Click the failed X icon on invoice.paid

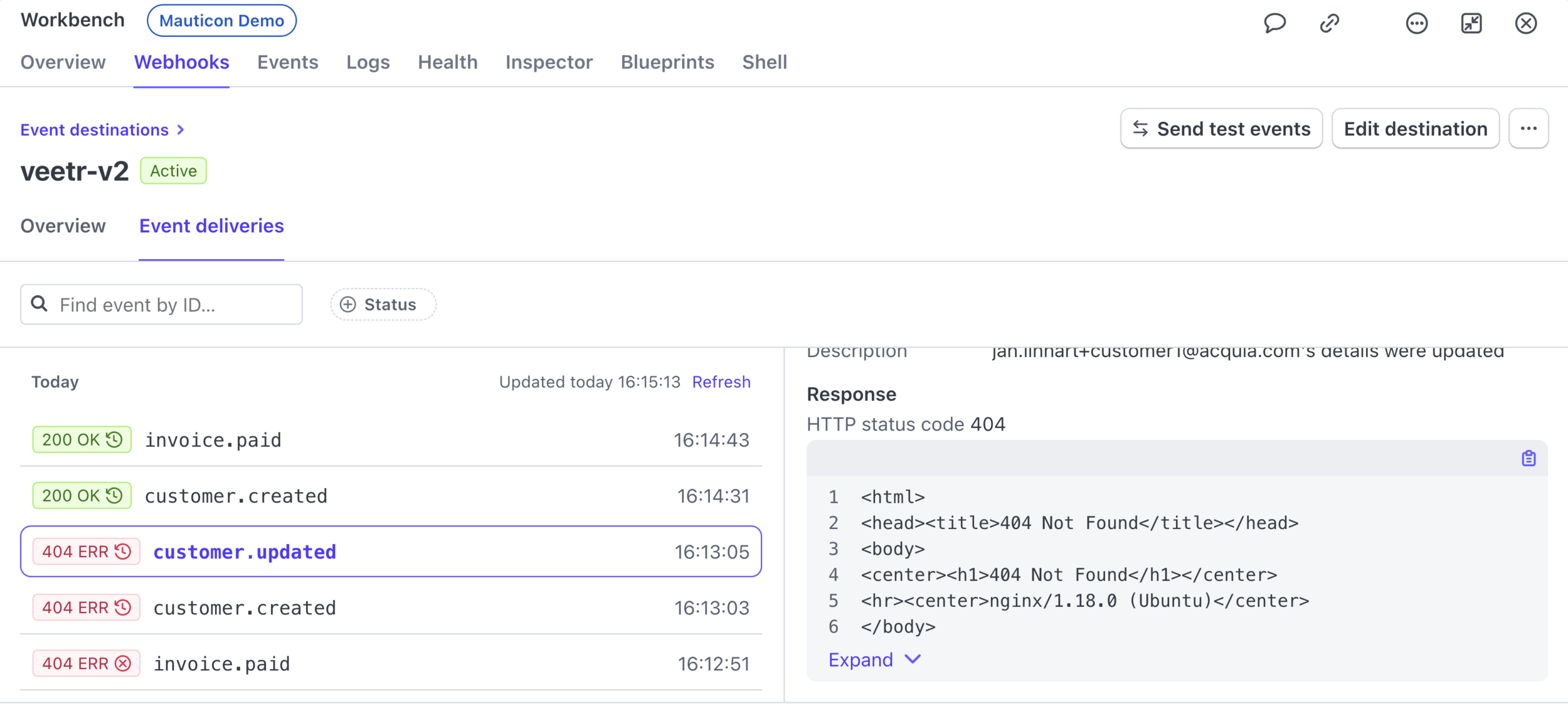point(124,663)
